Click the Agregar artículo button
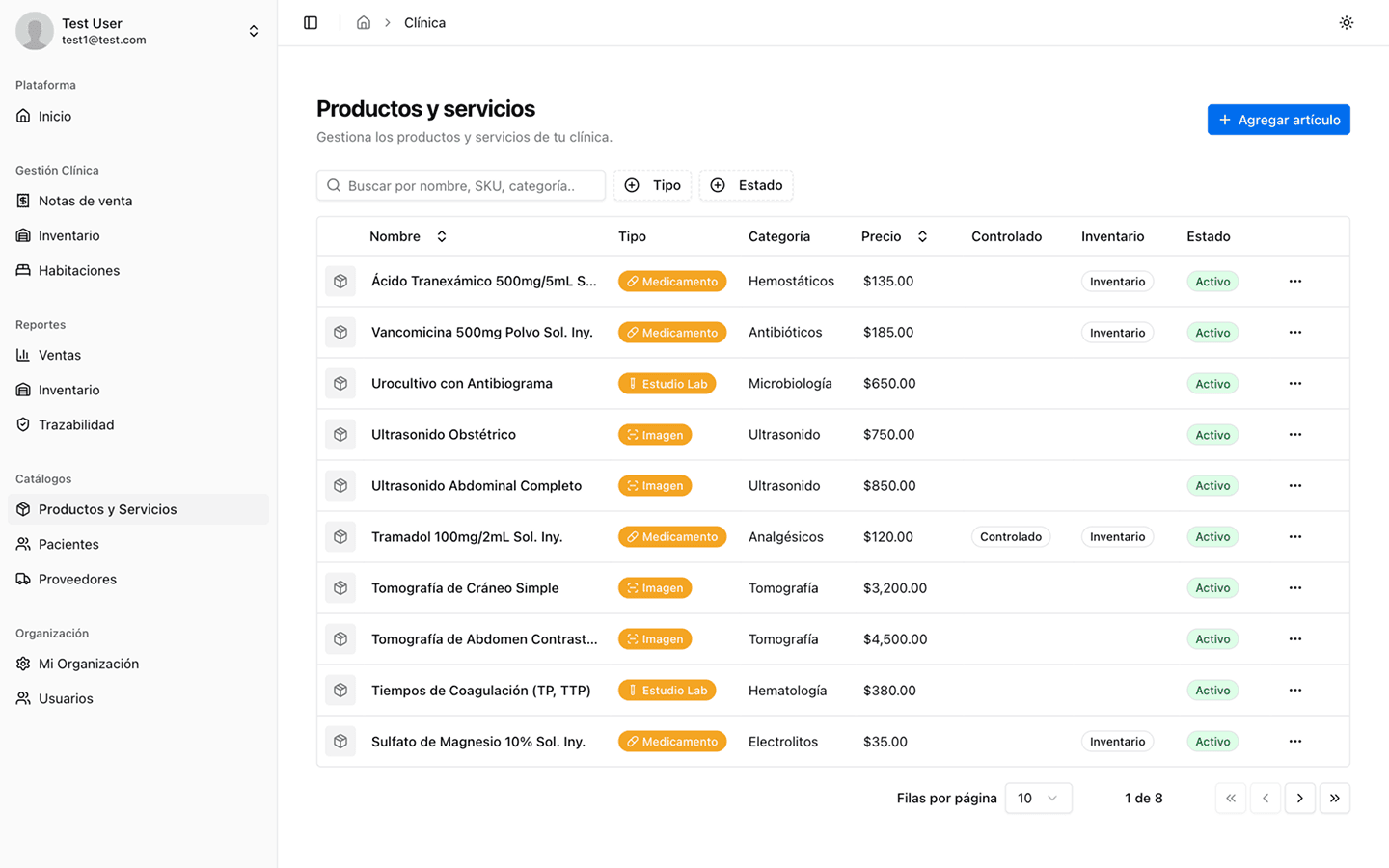This screenshot has height=868, width=1389. coord(1278,120)
